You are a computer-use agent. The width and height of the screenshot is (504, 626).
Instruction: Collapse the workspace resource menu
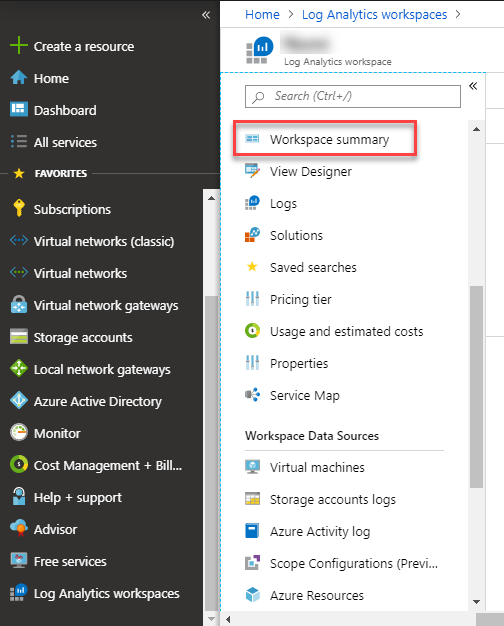pyautogui.click(x=473, y=86)
